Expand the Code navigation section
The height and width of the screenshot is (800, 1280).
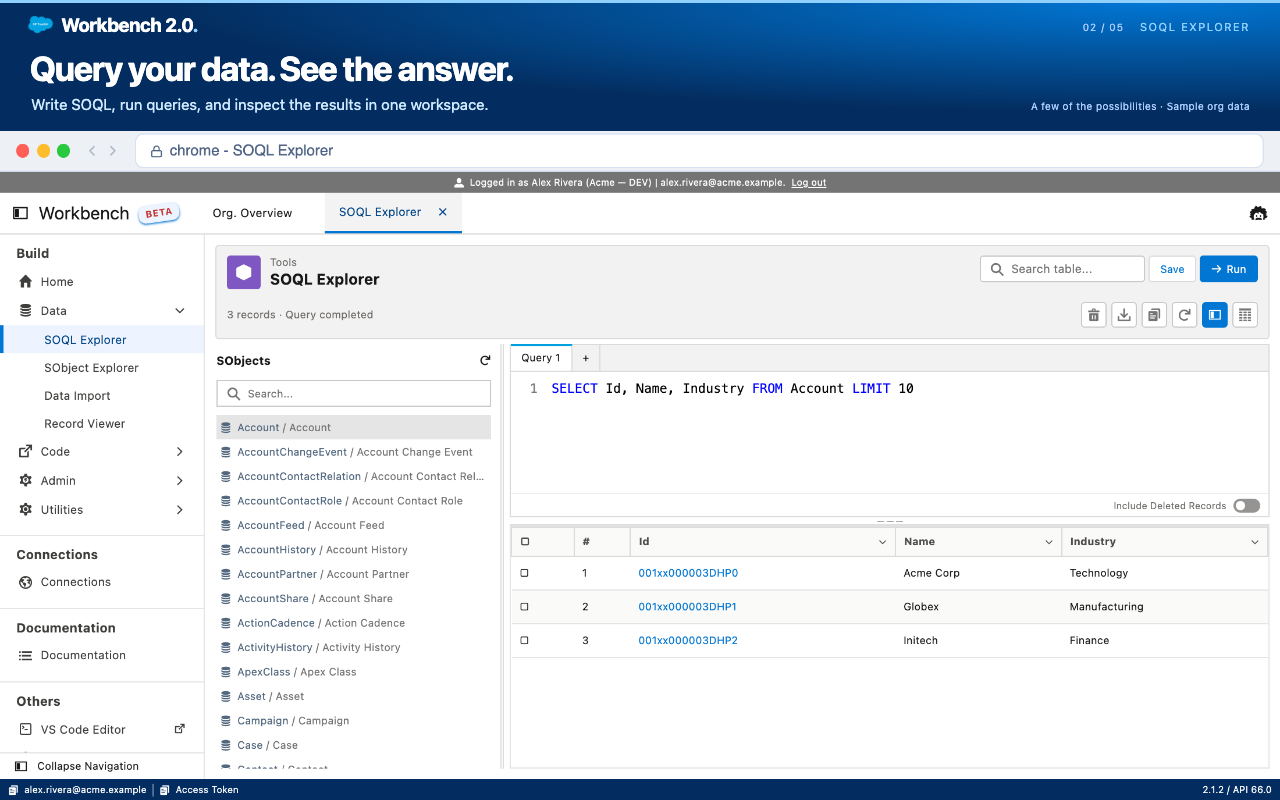coord(180,452)
